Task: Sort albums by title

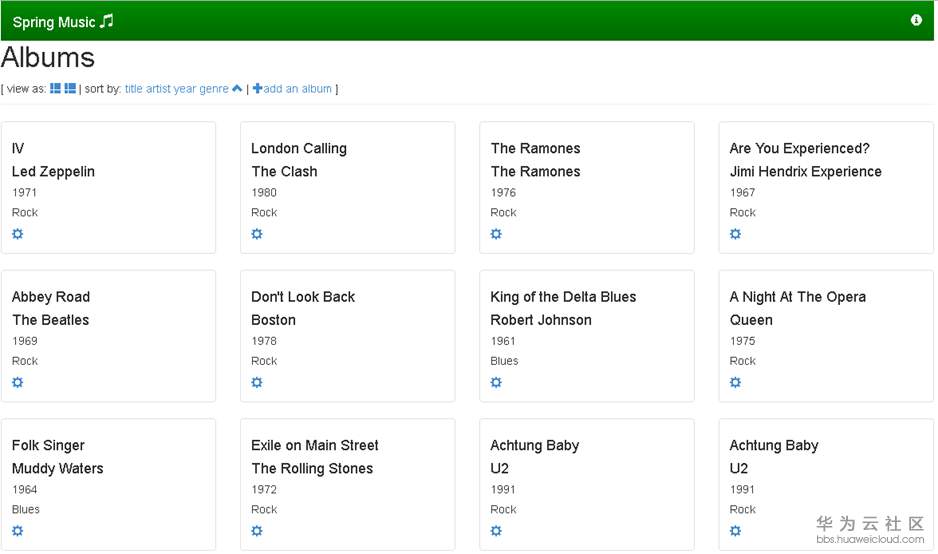Action: (133, 89)
